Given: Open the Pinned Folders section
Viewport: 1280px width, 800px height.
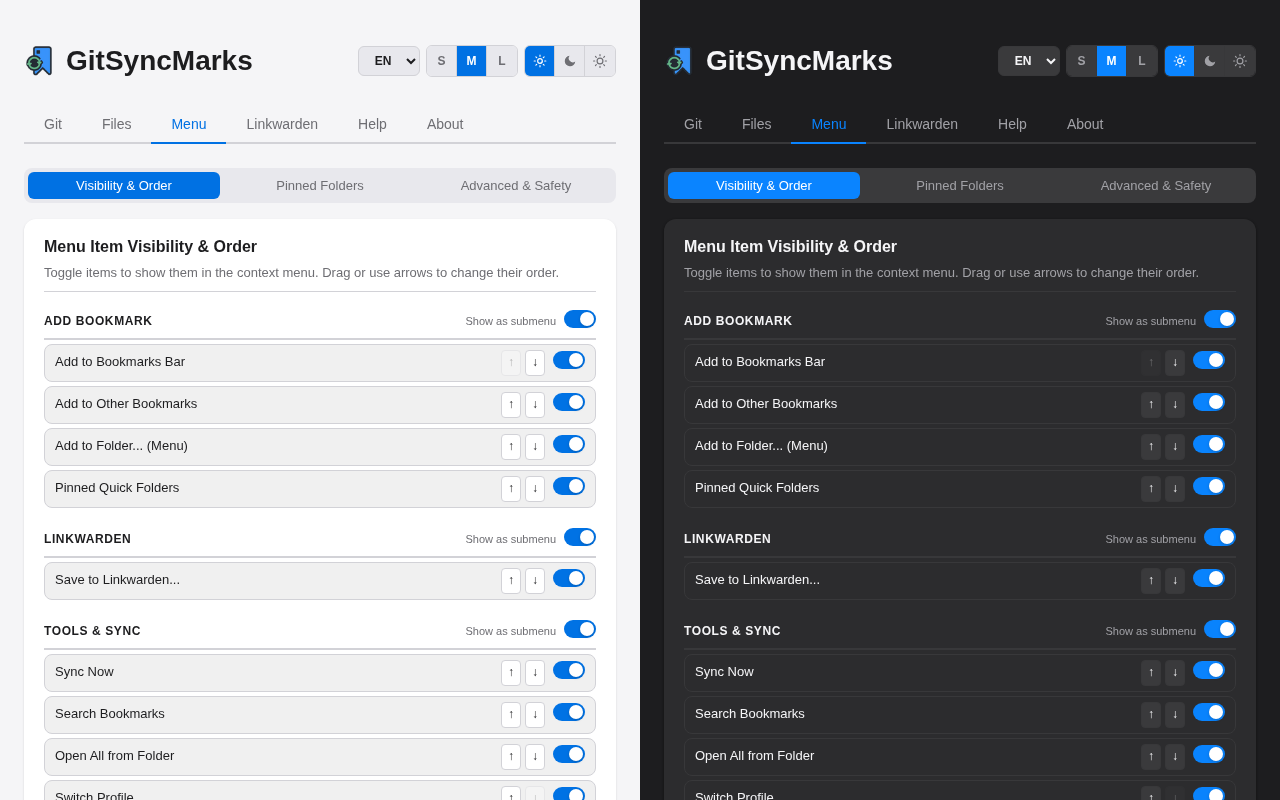Looking at the screenshot, I should pos(320,185).
